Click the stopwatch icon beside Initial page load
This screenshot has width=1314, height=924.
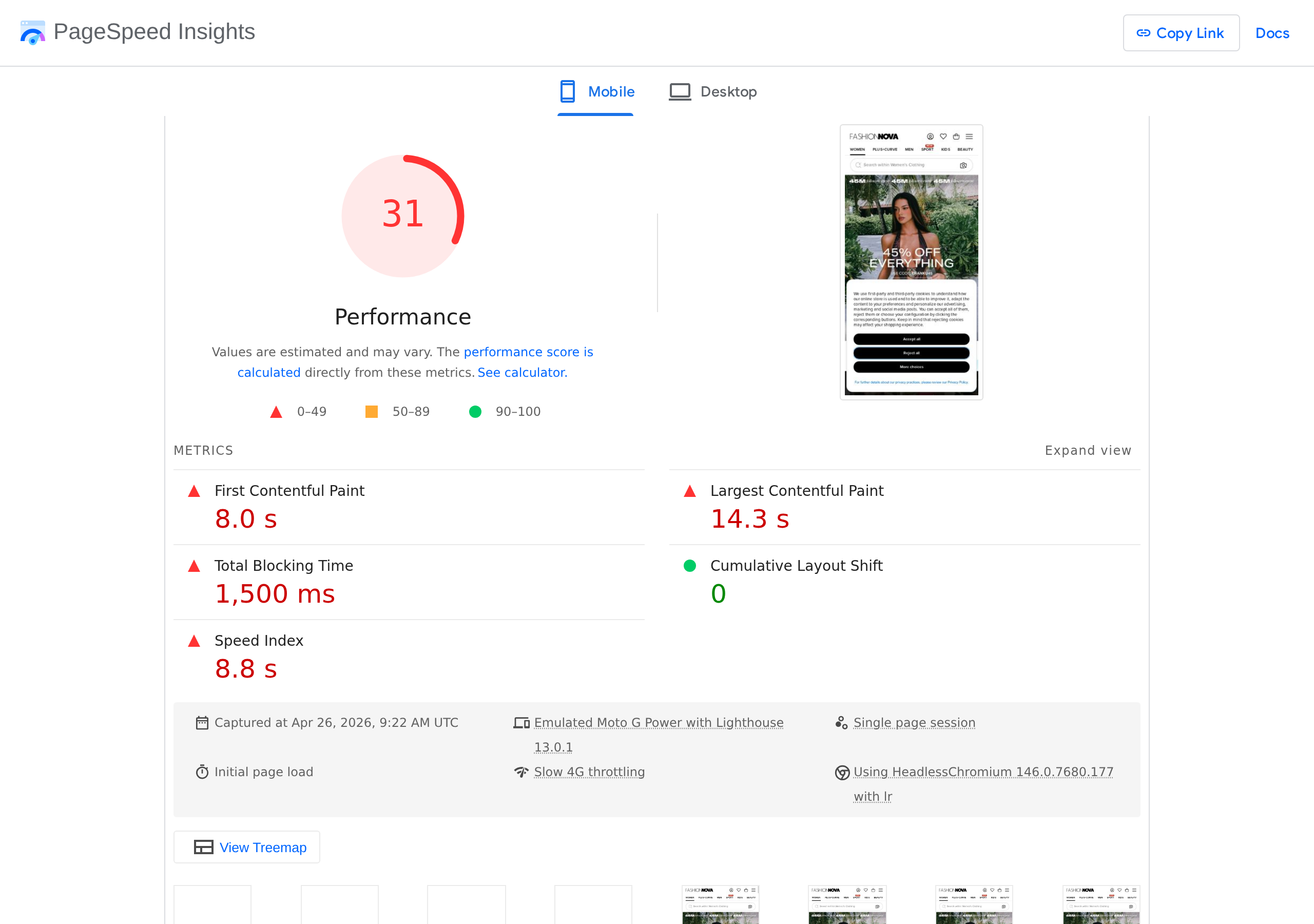click(202, 772)
